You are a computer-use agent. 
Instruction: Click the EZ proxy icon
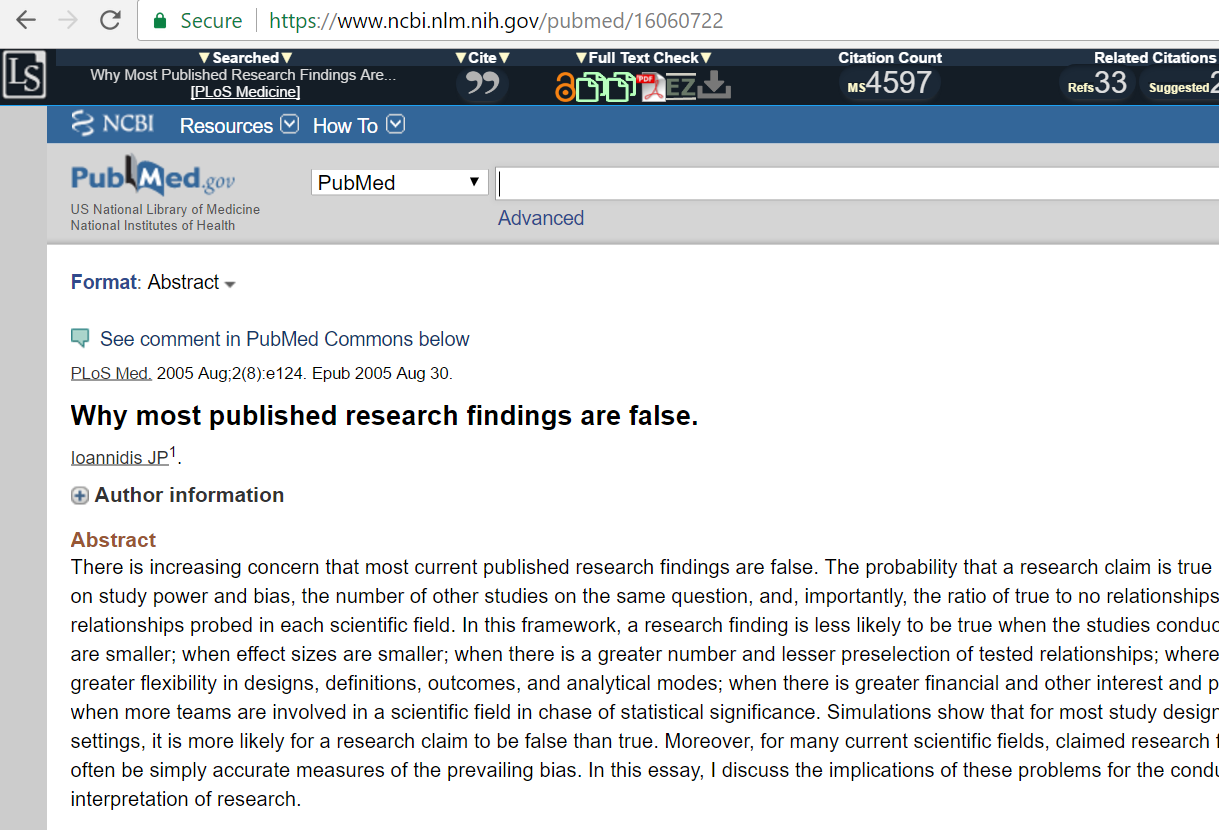pyautogui.click(x=681, y=87)
